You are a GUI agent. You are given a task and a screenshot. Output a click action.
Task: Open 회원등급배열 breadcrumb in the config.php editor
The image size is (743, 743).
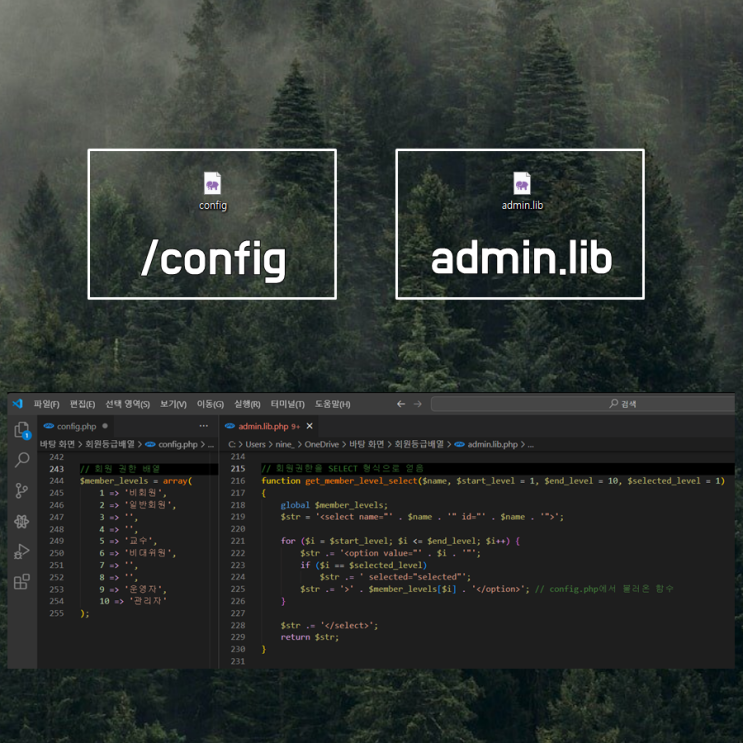point(110,444)
